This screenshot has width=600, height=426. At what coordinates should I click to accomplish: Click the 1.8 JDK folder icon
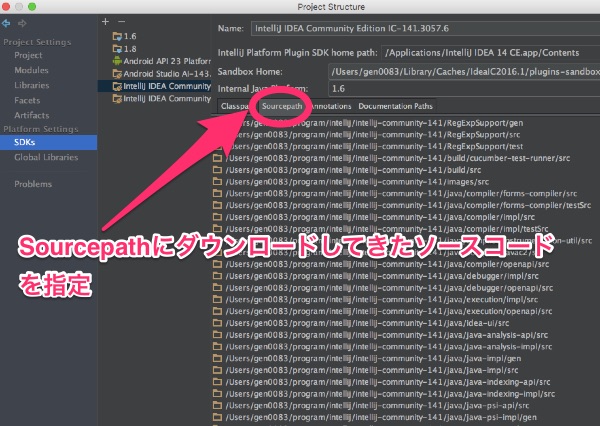point(117,49)
